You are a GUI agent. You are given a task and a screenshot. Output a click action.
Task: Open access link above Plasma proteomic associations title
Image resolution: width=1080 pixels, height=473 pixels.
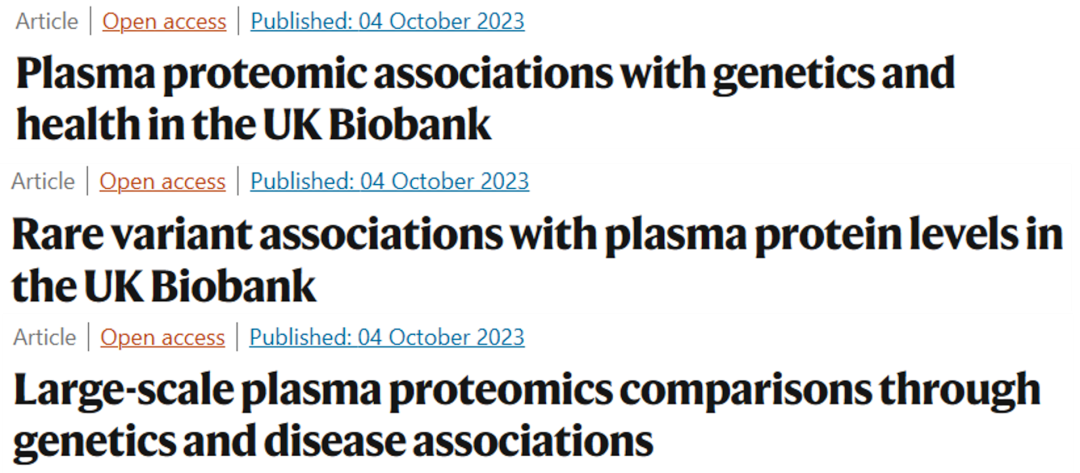click(164, 21)
